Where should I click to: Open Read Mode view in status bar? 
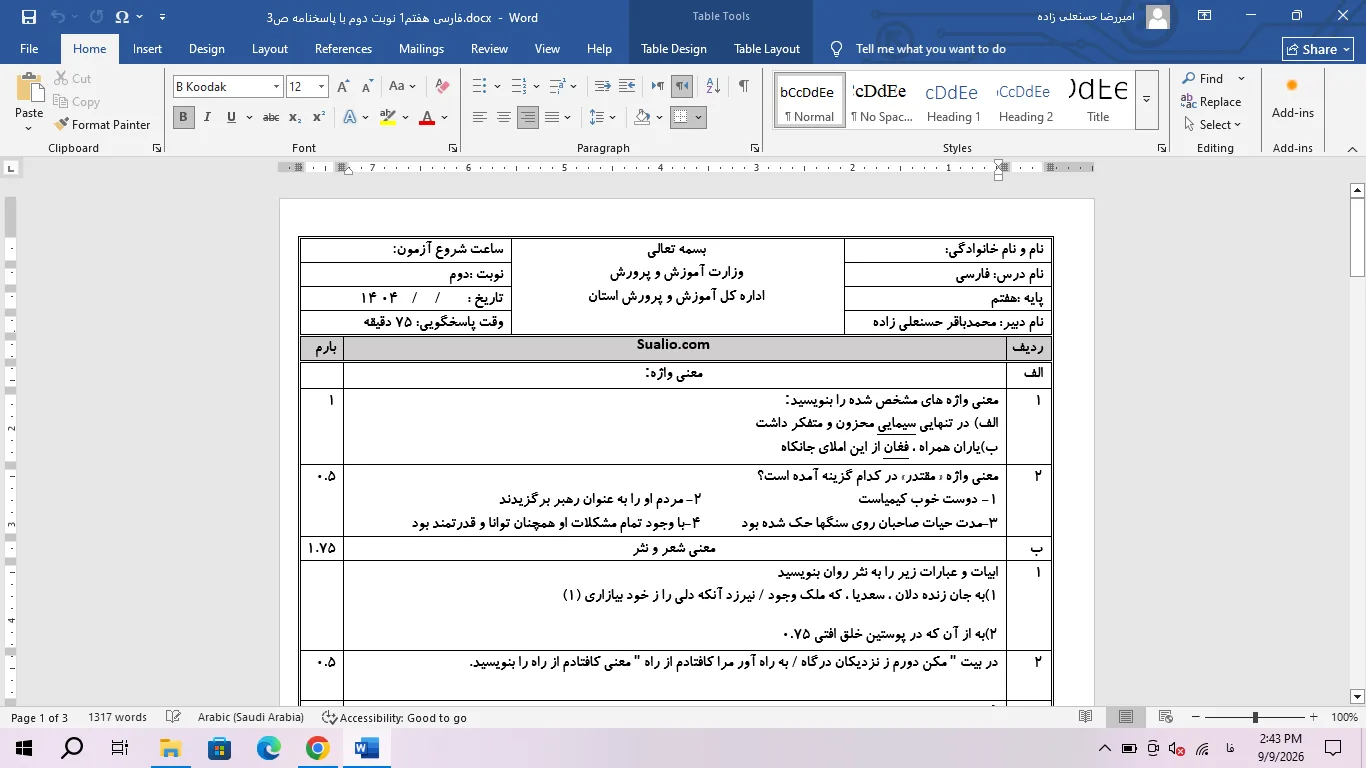click(1086, 717)
